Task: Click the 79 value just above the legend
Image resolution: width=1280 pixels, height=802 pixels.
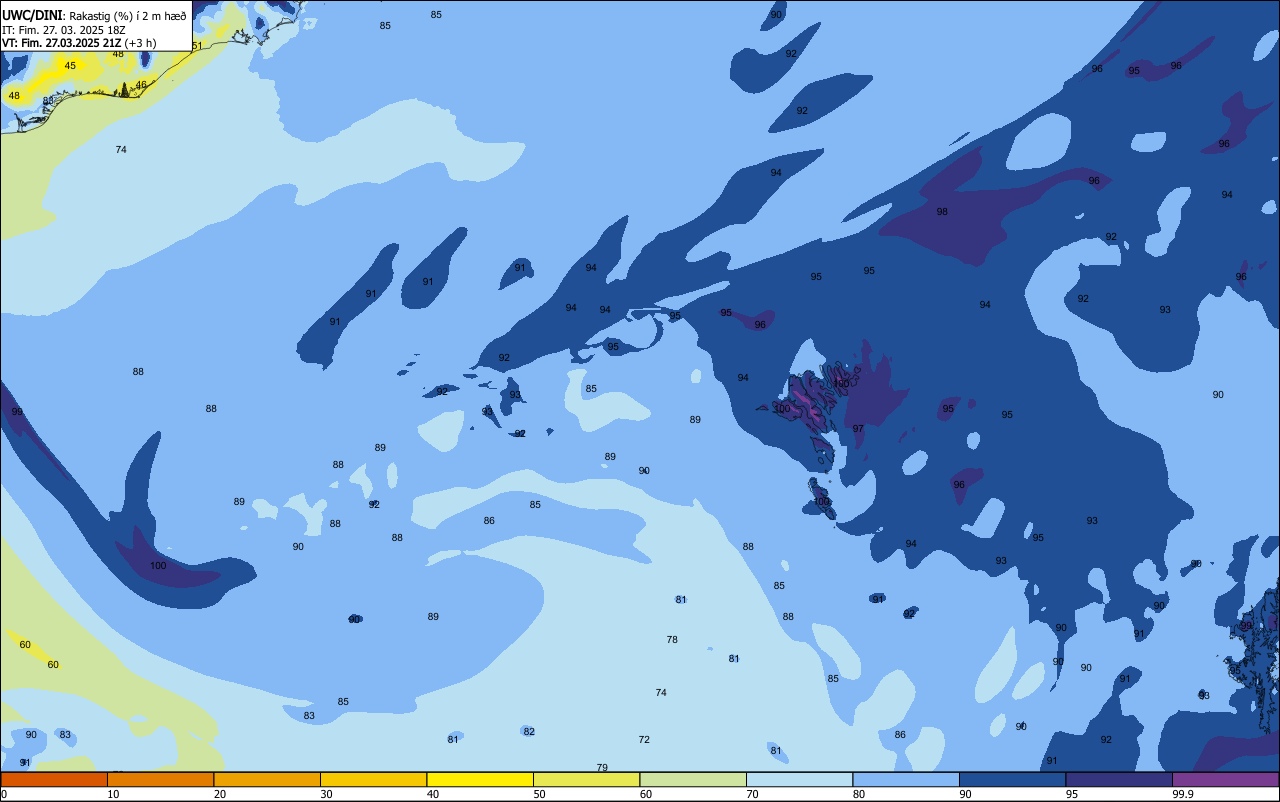Action: point(602,768)
